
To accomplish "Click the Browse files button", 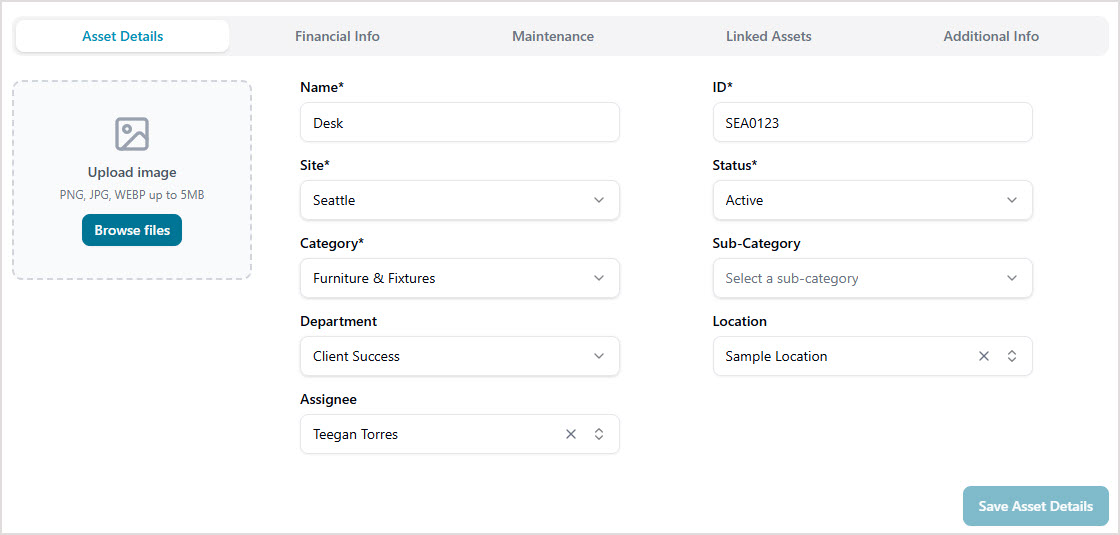I will click(132, 230).
